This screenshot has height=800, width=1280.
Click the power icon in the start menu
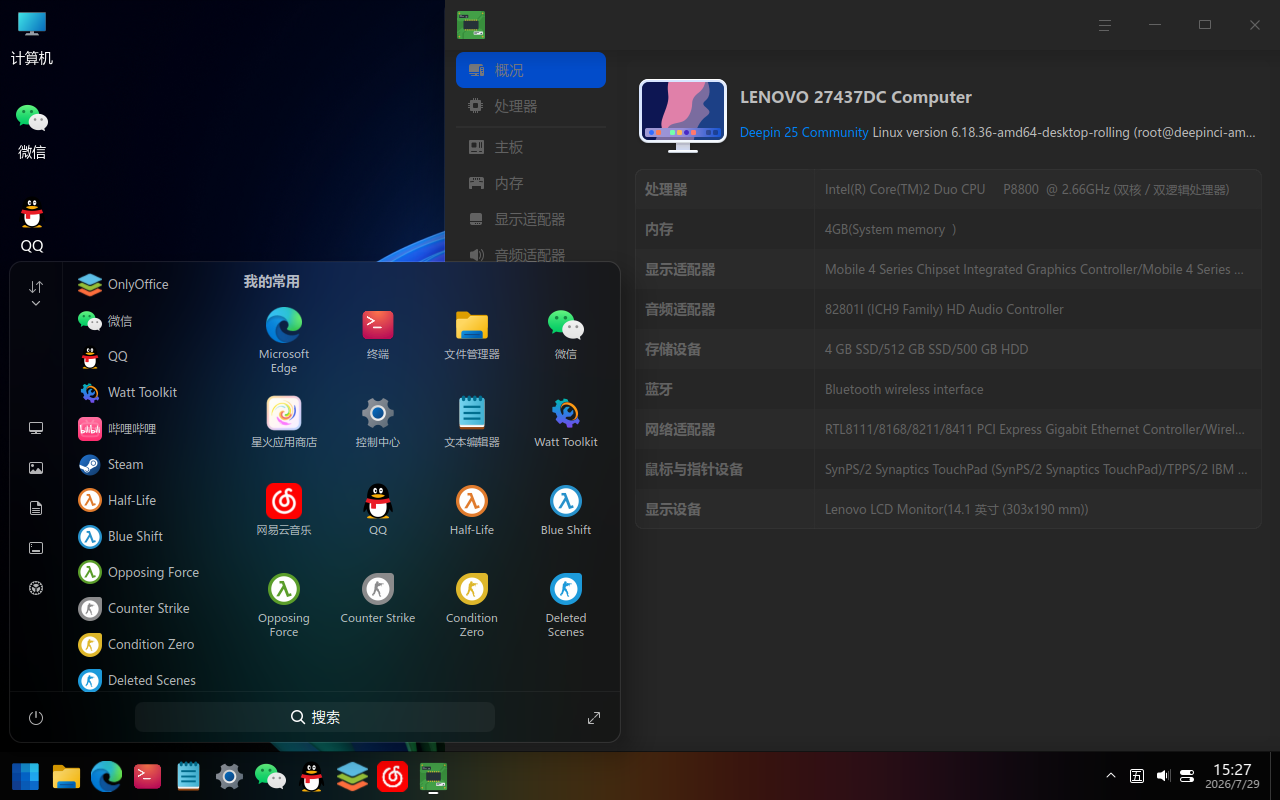(x=36, y=718)
